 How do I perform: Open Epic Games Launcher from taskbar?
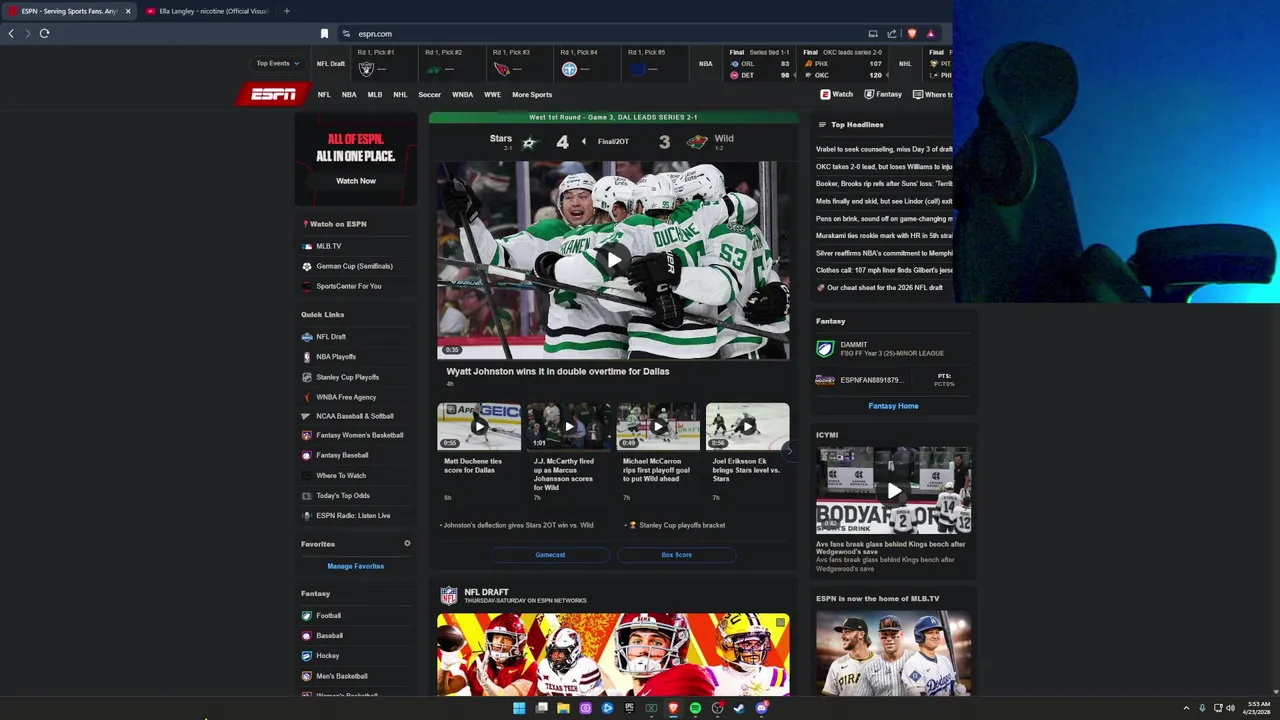click(629, 708)
